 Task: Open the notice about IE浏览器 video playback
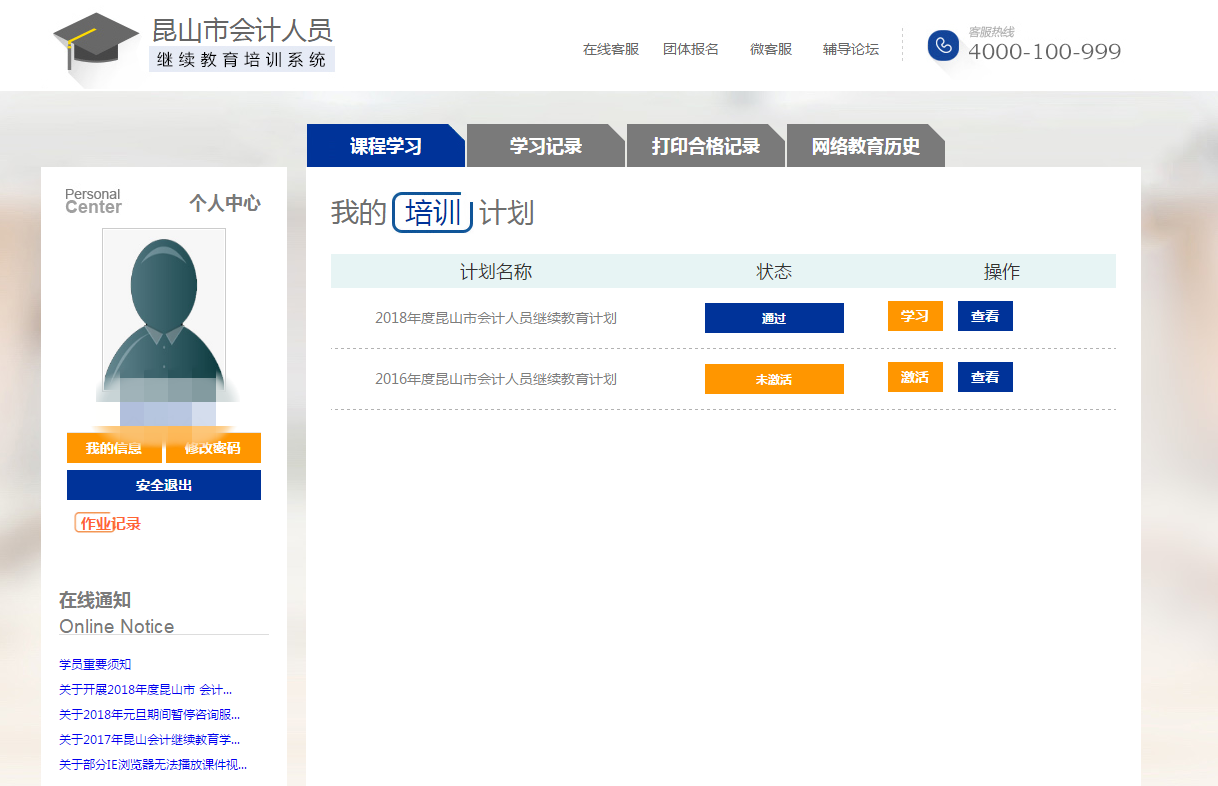[x=152, y=765]
